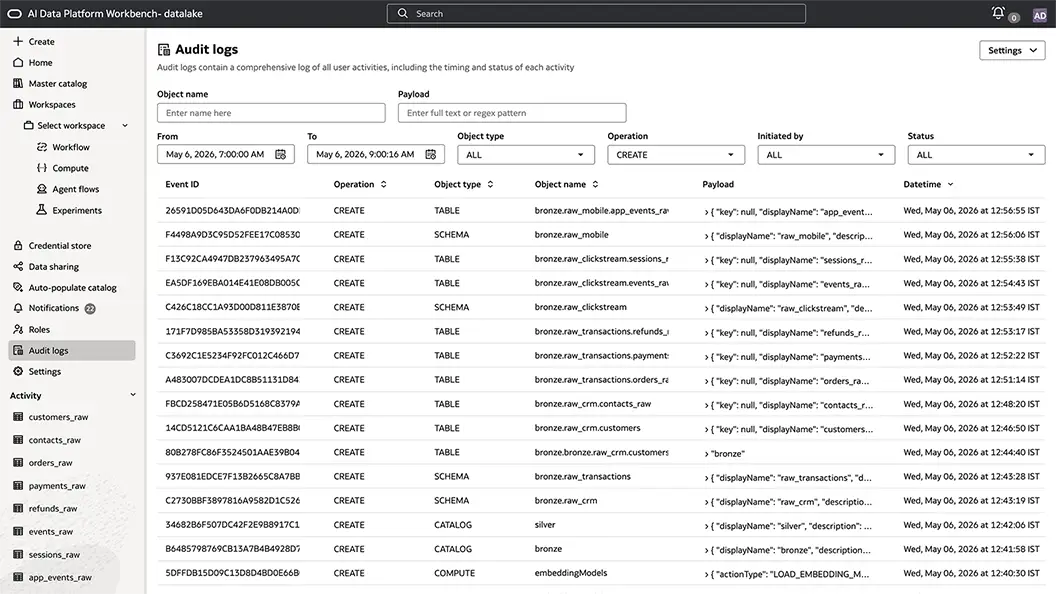Click the Master catalog book icon

coord(18,84)
